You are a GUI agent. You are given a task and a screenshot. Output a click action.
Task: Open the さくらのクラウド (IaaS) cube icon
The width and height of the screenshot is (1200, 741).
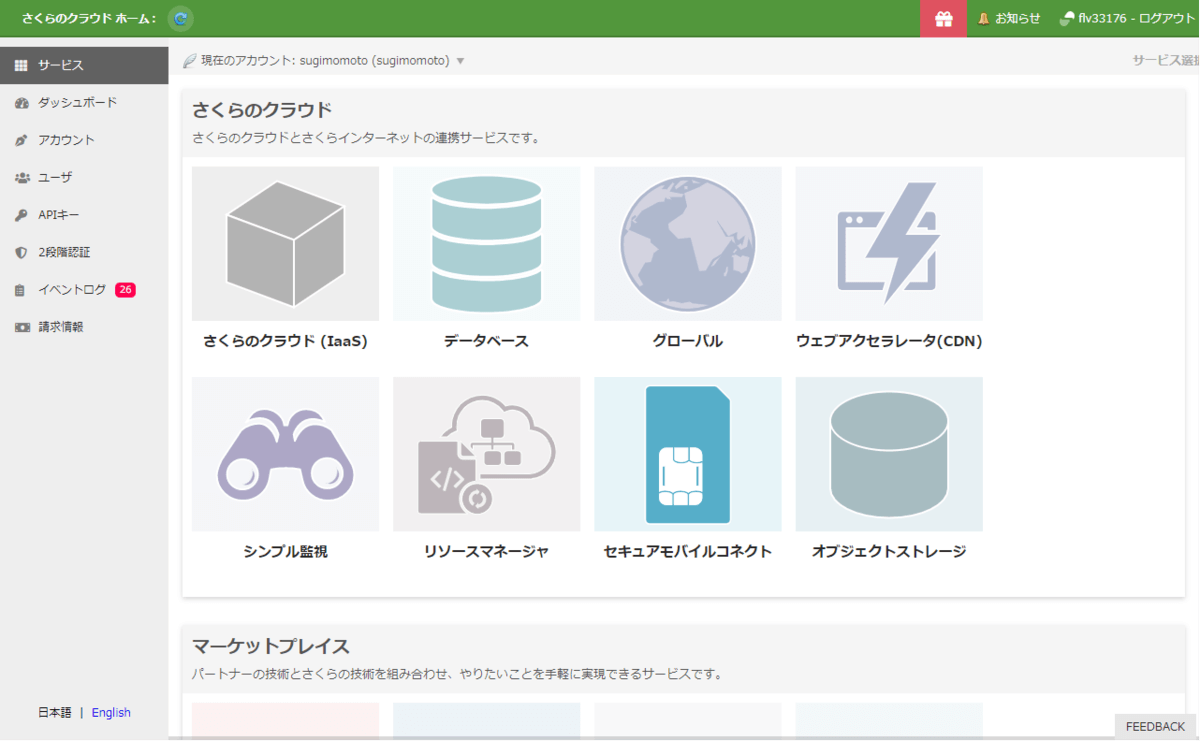(285, 244)
